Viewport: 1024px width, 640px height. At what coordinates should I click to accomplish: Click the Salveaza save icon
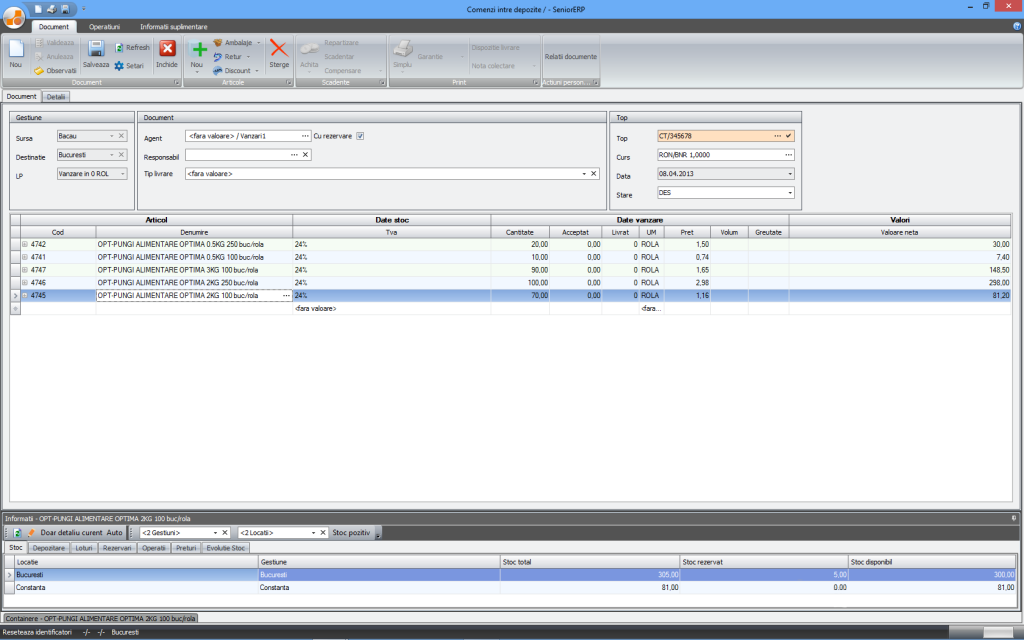(x=96, y=49)
